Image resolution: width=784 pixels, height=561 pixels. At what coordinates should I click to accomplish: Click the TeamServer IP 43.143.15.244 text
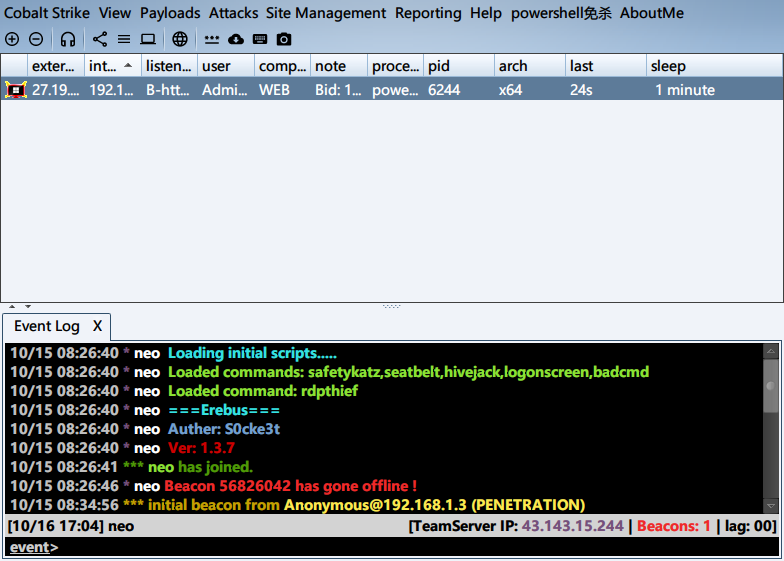[x=572, y=526]
